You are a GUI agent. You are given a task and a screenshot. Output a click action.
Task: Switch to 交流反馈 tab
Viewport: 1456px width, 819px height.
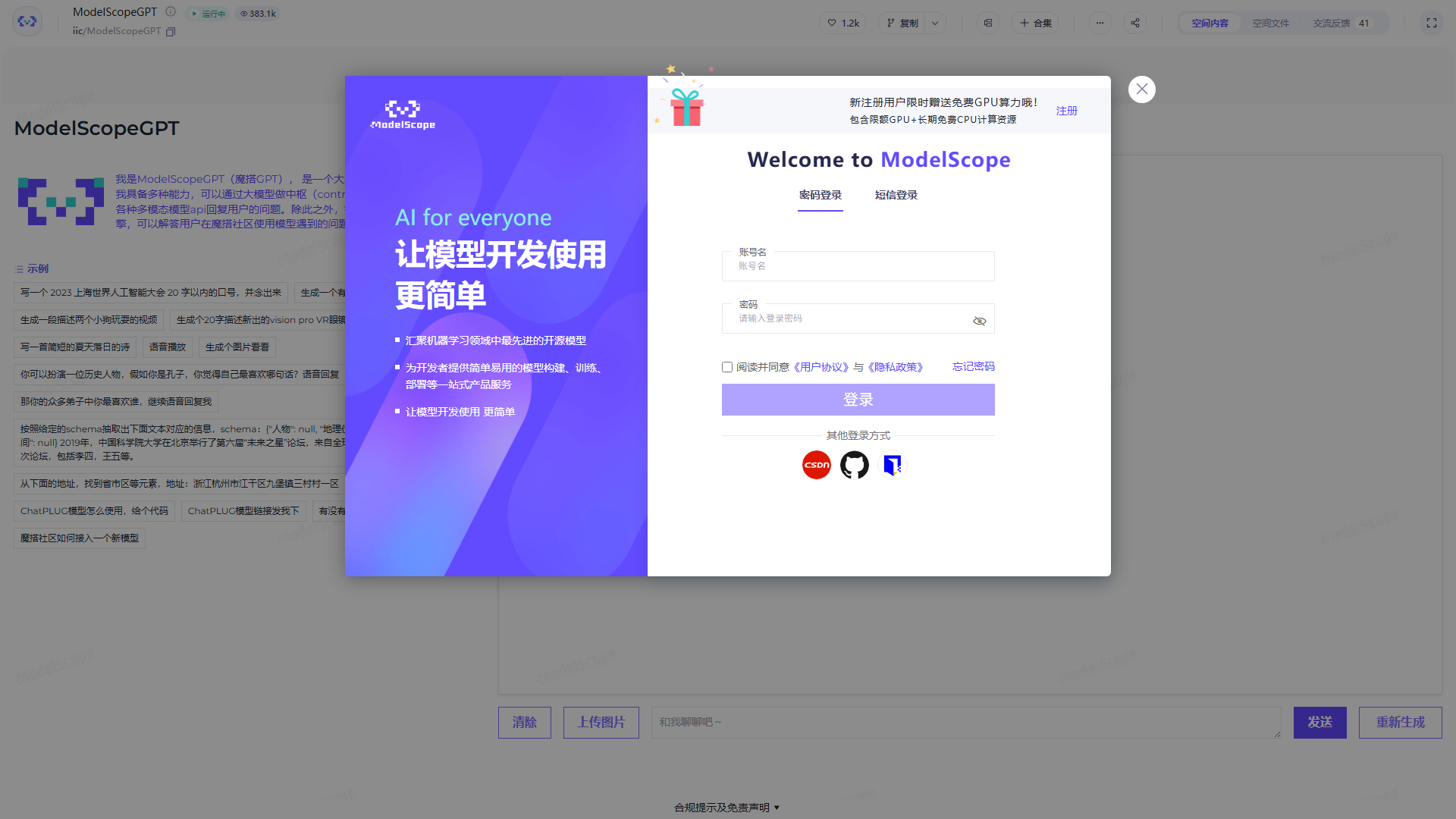click(x=1341, y=24)
